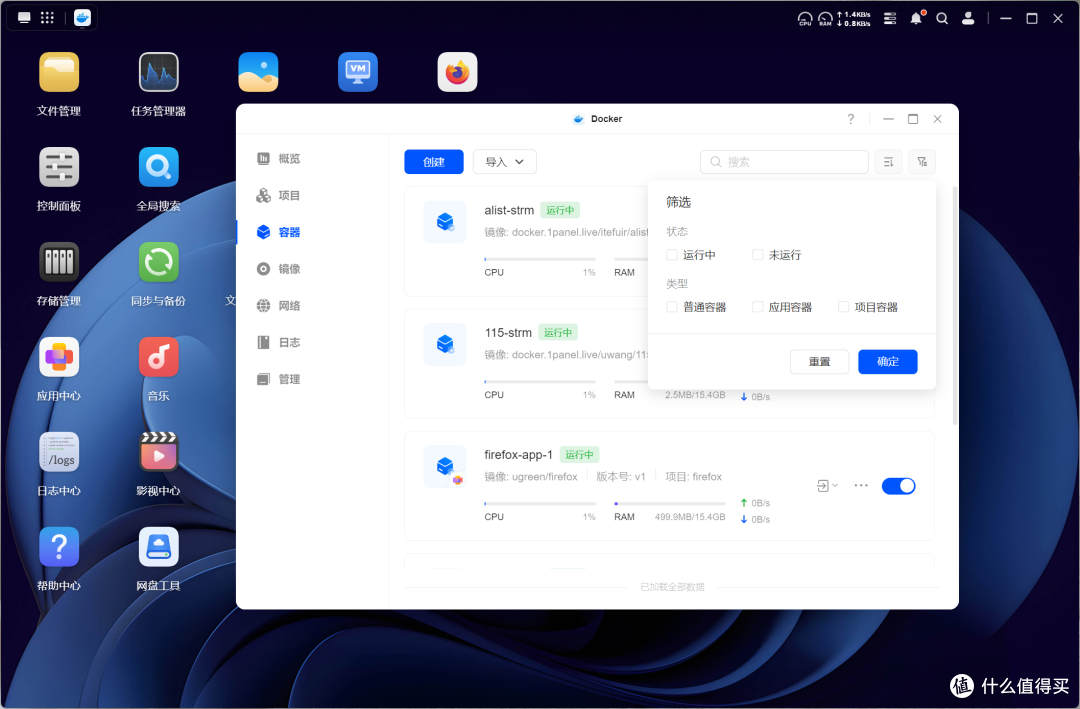The image size is (1080, 709).
Task: Click the firefox-app-1 container name
Action: pyautogui.click(x=519, y=455)
